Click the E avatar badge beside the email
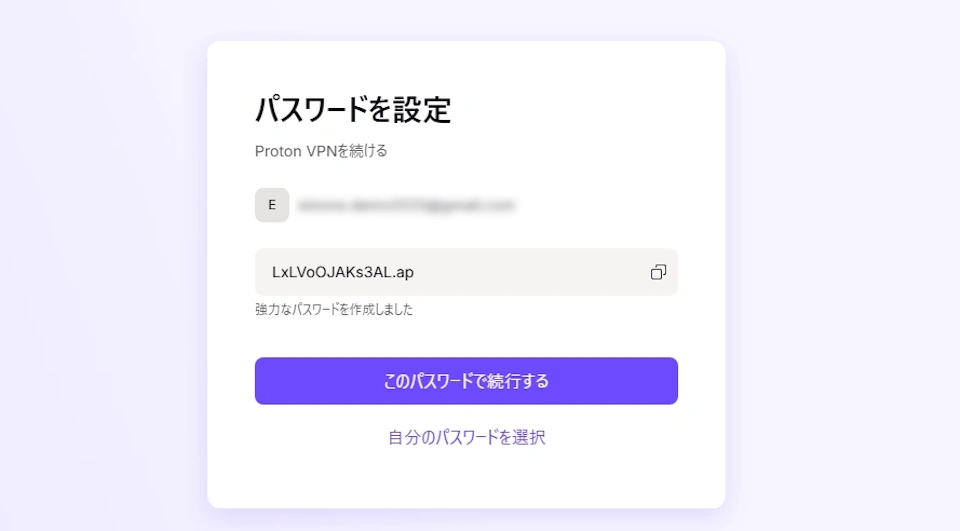The width and height of the screenshot is (960, 531). 272,205
